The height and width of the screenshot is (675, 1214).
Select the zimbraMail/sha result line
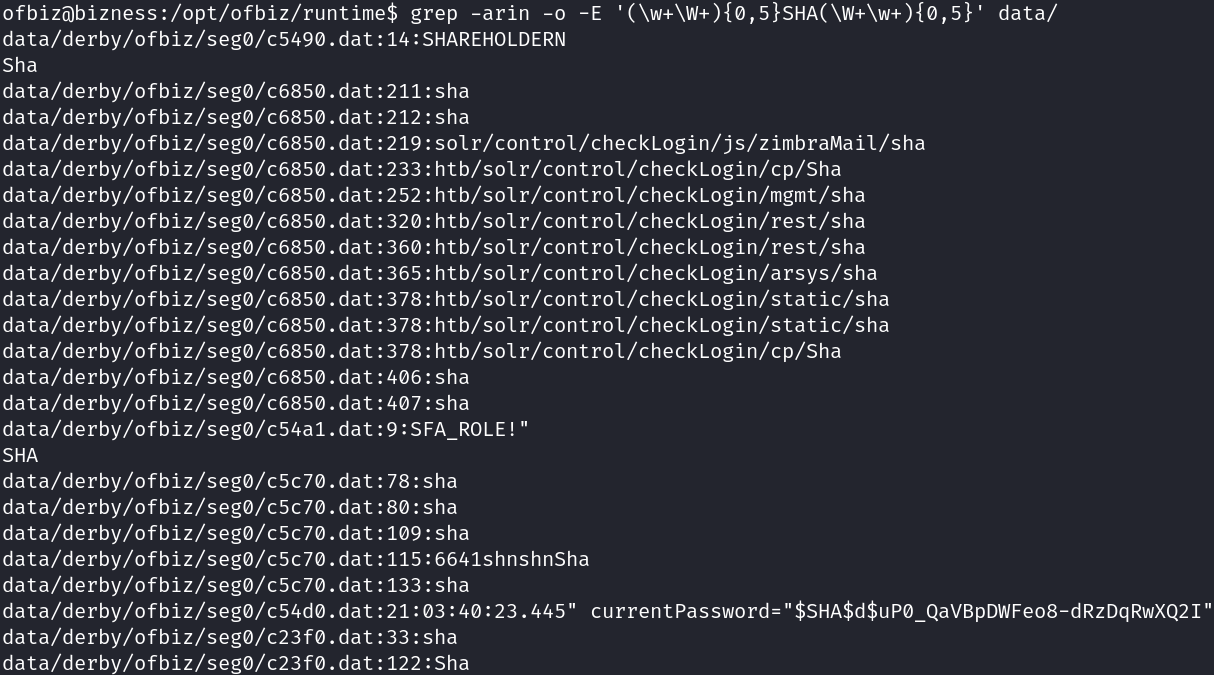[x=463, y=144]
